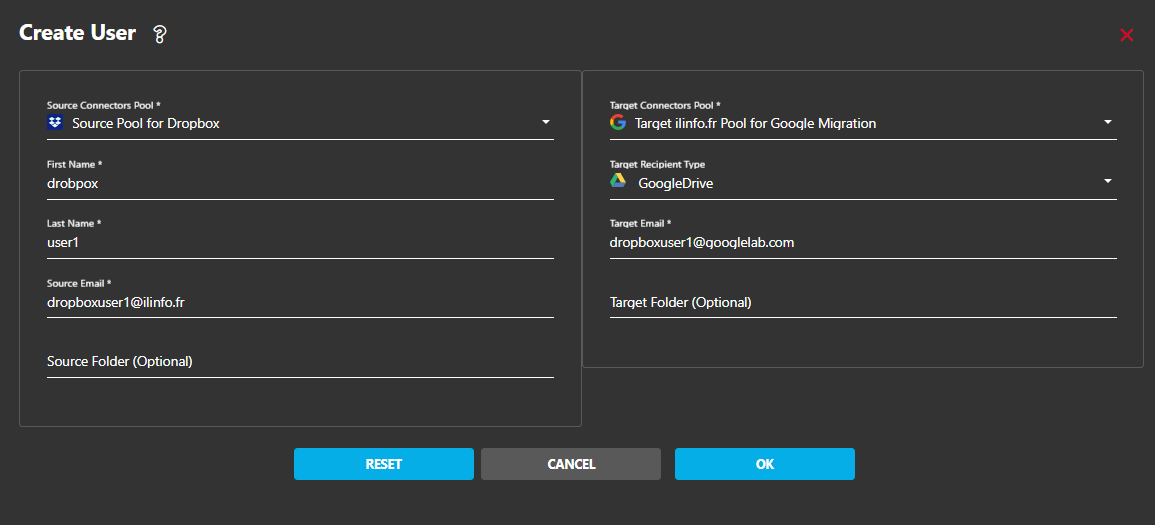Focus the Target Folder optional field
This screenshot has height=525, width=1155.
pyautogui.click(x=863, y=303)
